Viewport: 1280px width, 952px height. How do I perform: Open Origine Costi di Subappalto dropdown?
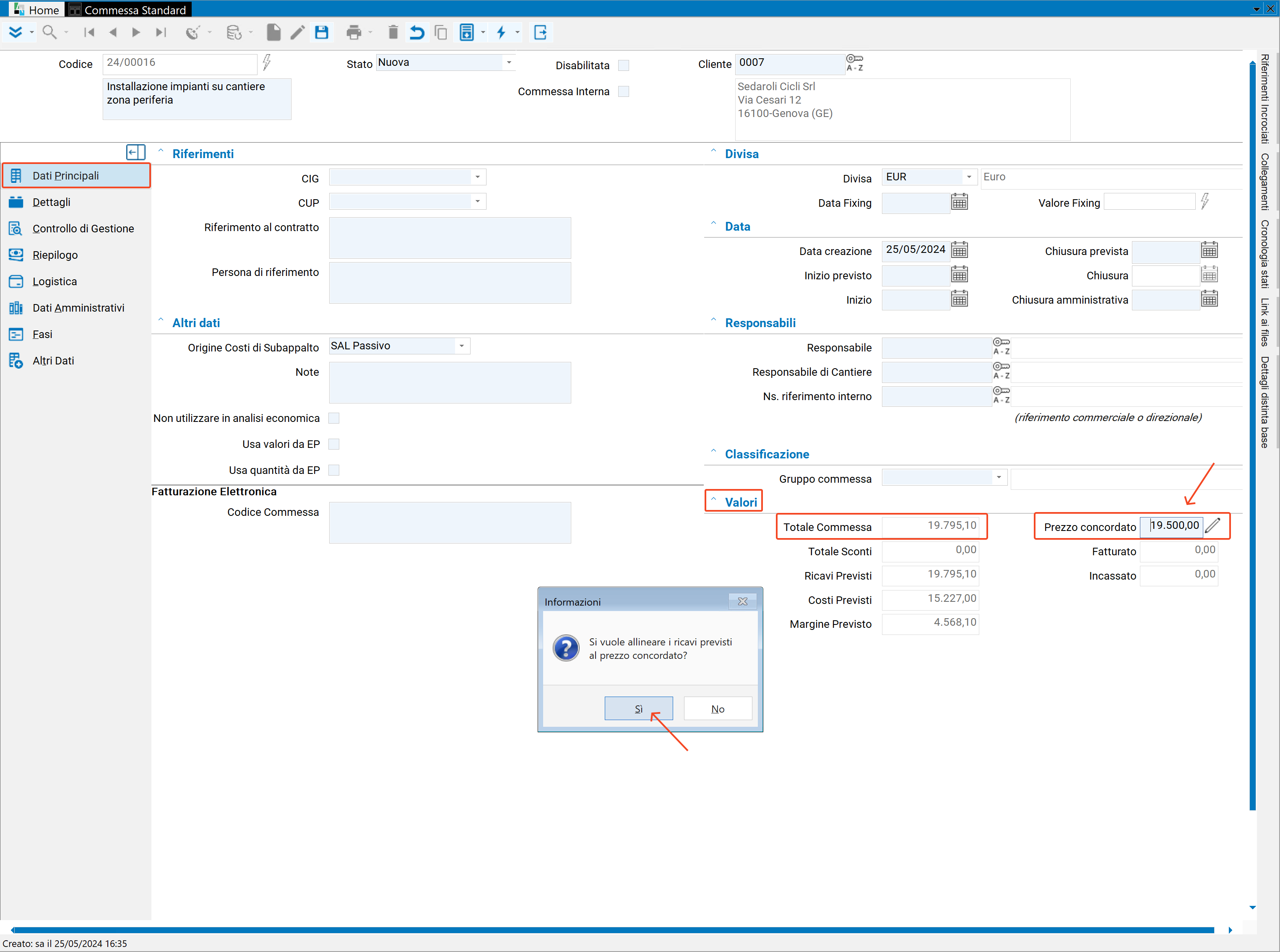(462, 346)
